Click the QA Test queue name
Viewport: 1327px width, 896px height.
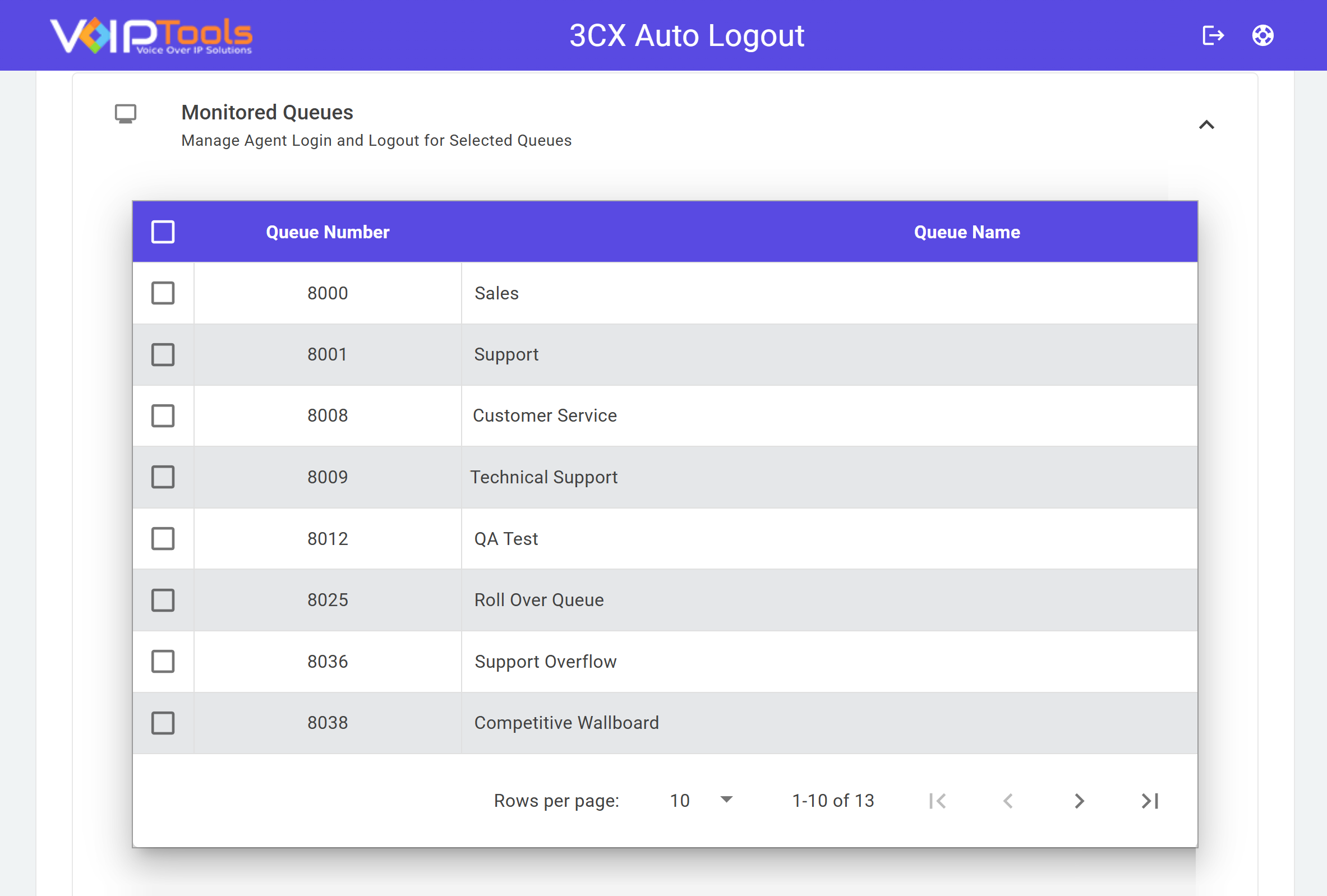506,538
